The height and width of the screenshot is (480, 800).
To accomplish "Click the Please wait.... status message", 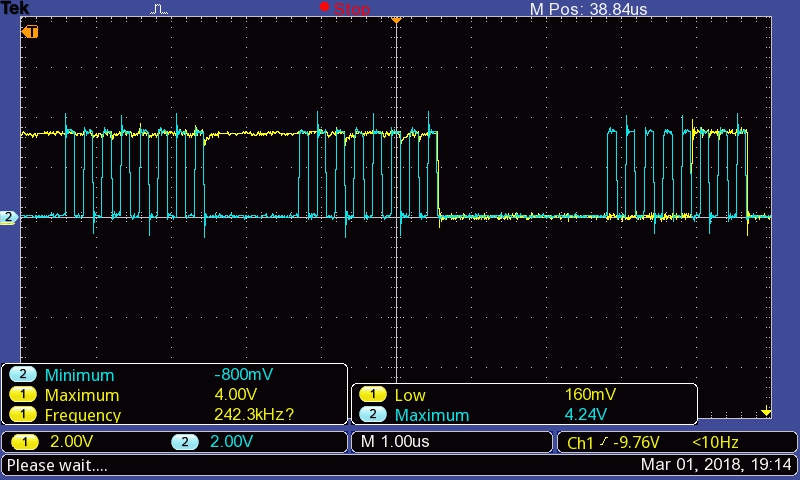I will [x=57, y=465].
